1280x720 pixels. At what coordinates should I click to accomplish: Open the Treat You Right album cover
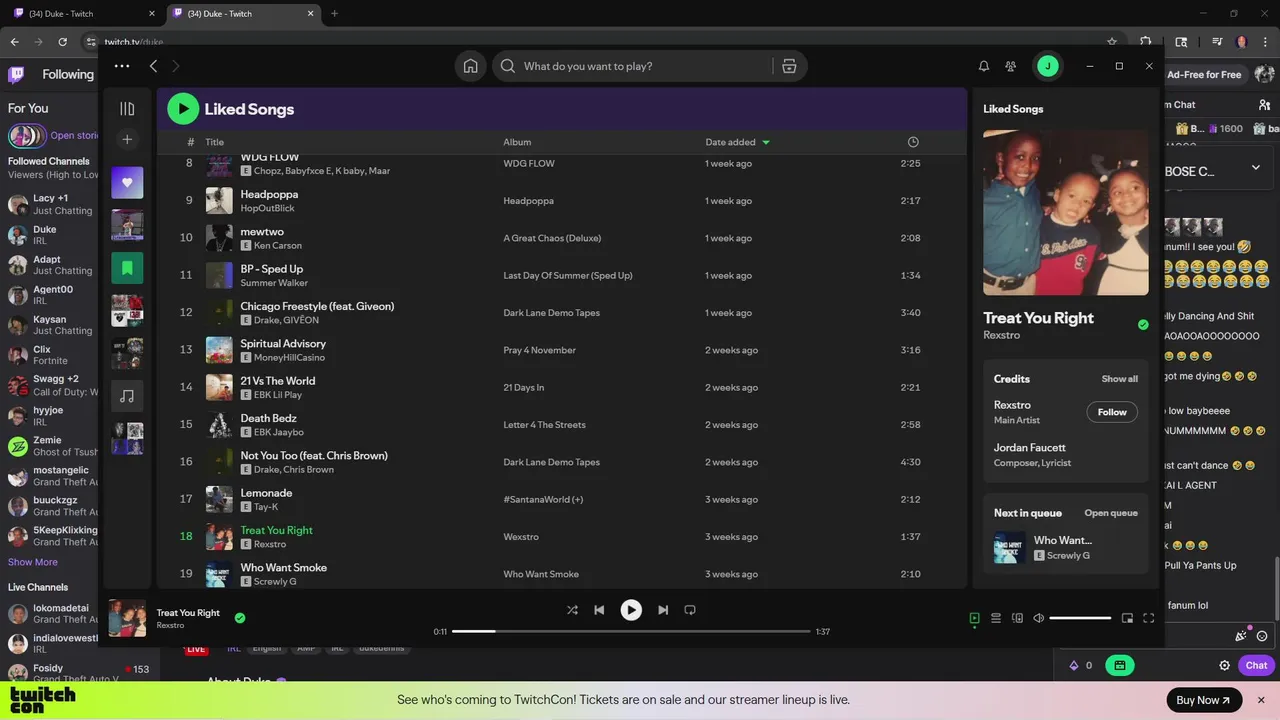tap(1066, 212)
